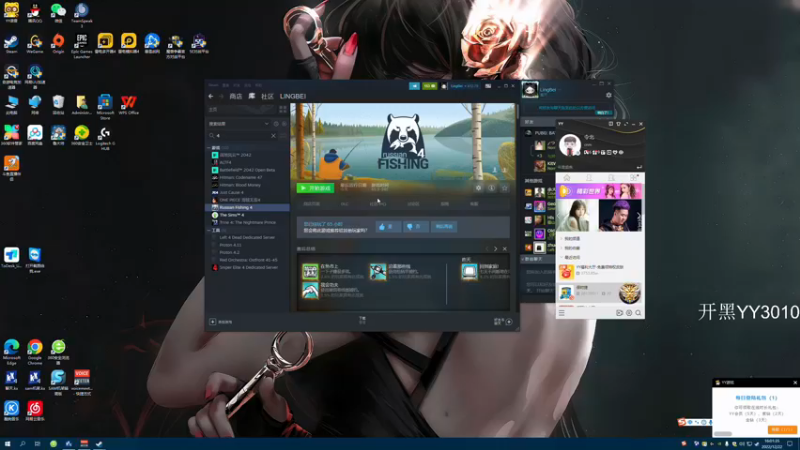The image size is (800, 450).
Task: Select Just Cause 4 in the library list
Action: coord(231,192)
